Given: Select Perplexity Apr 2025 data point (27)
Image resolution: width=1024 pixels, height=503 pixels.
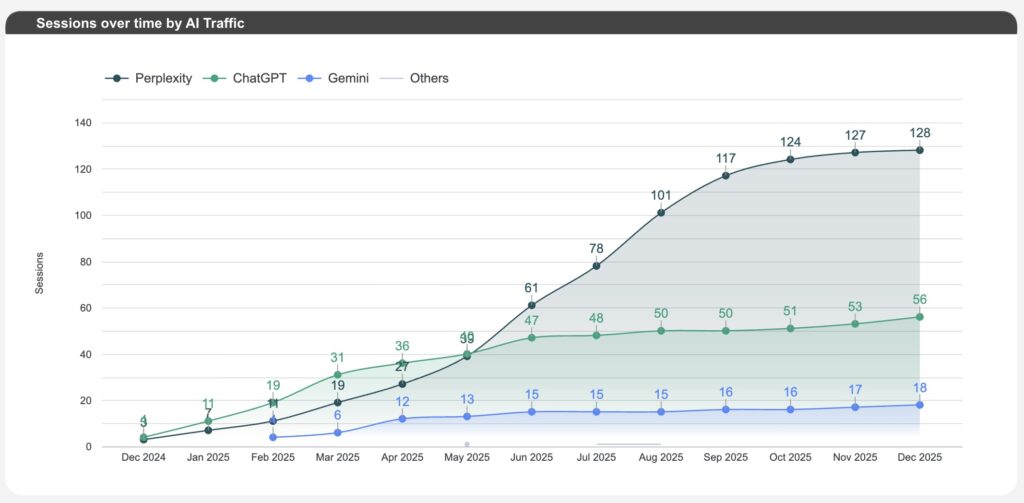Looking at the screenshot, I should click(402, 384).
